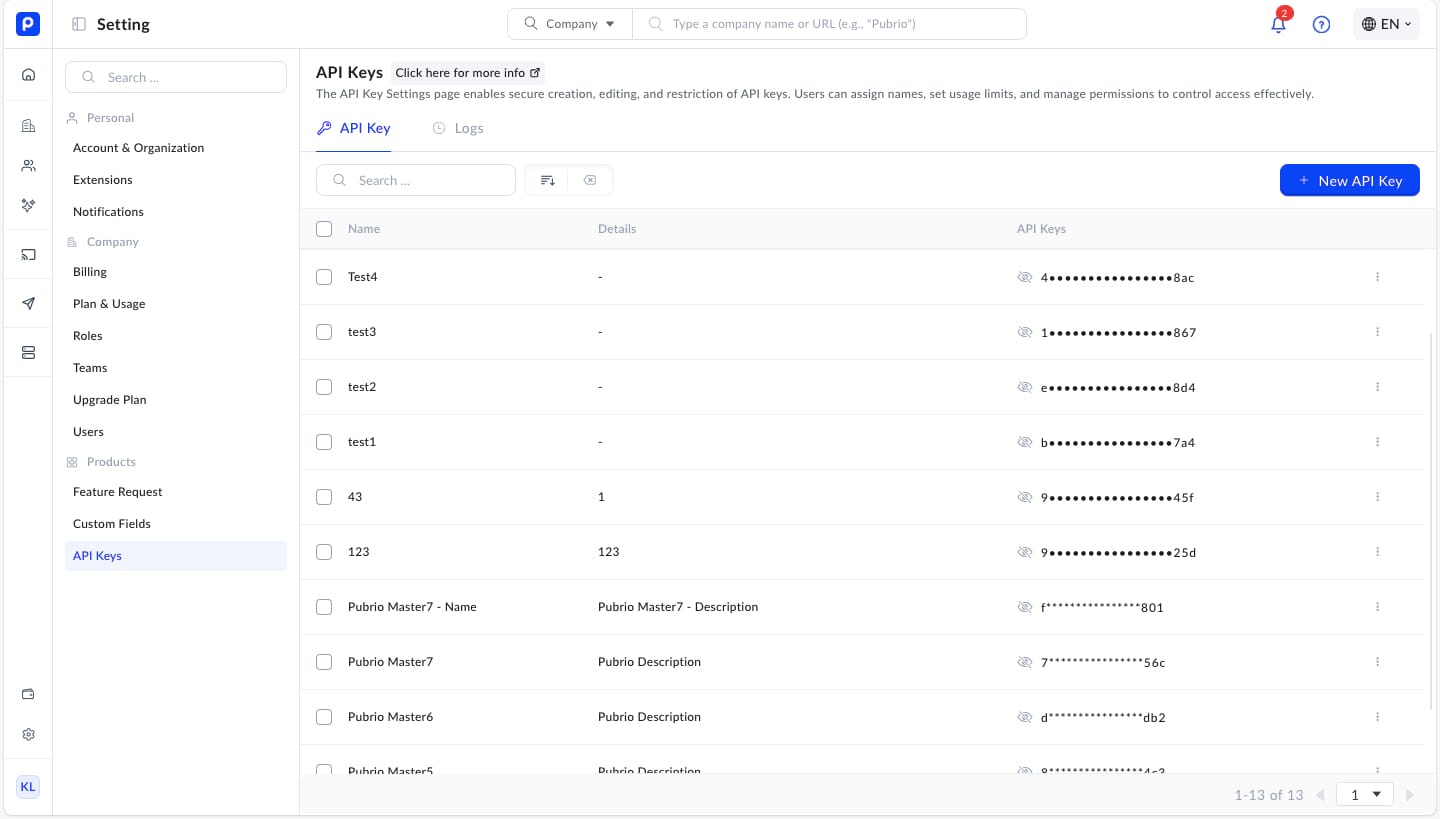Reveal the test3 API key
1440x819 pixels.
pyautogui.click(x=1024, y=332)
